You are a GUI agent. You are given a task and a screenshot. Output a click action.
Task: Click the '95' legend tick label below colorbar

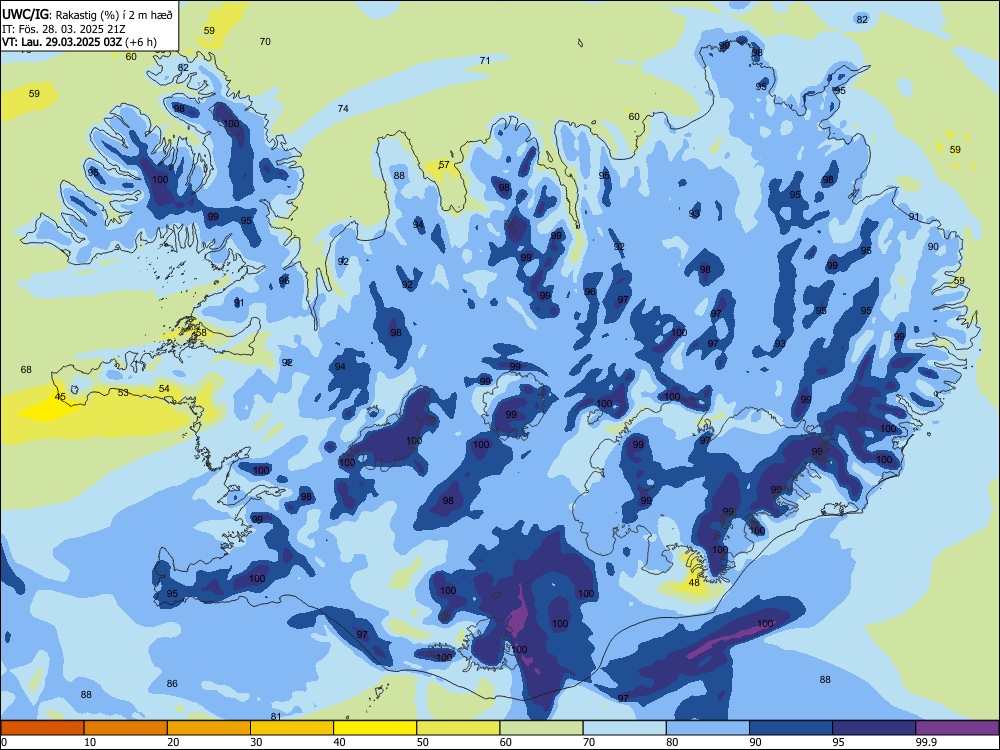click(838, 742)
